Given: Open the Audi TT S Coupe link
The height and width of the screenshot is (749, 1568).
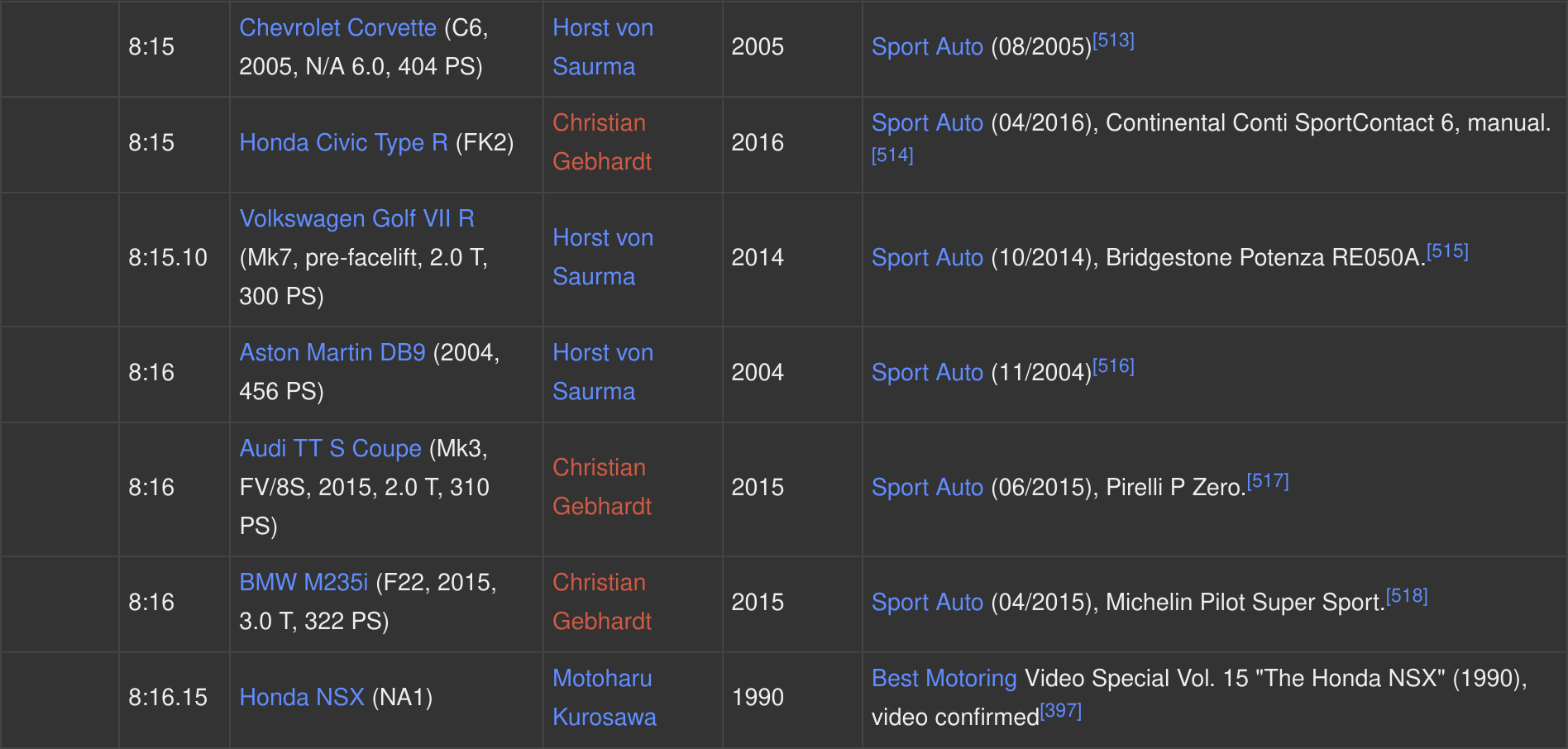Looking at the screenshot, I should tap(330, 448).
